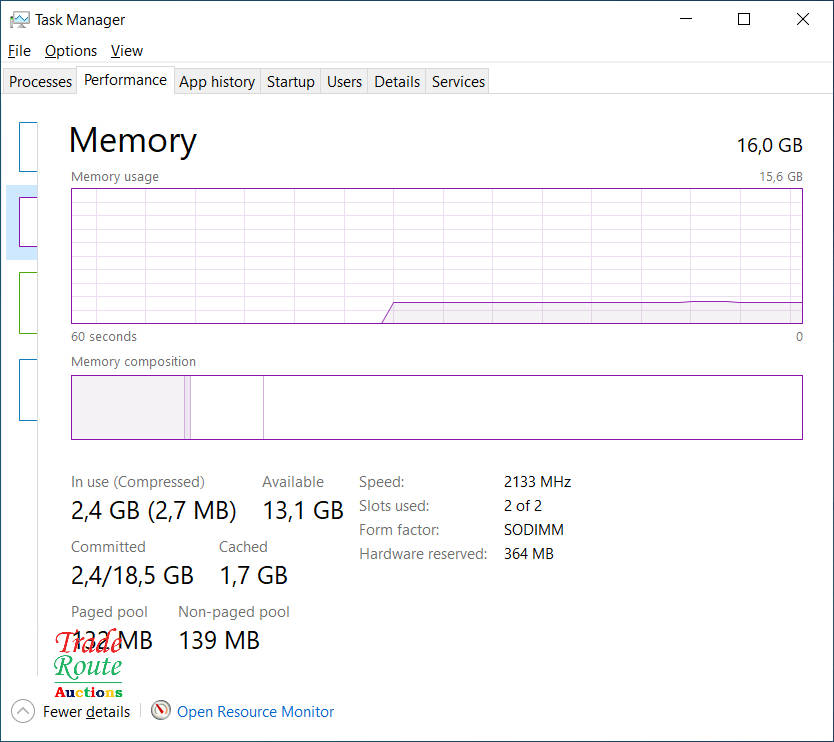The height and width of the screenshot is (742, 834).
Task: Switch to the Services tab
Action: tap(459, 82)
